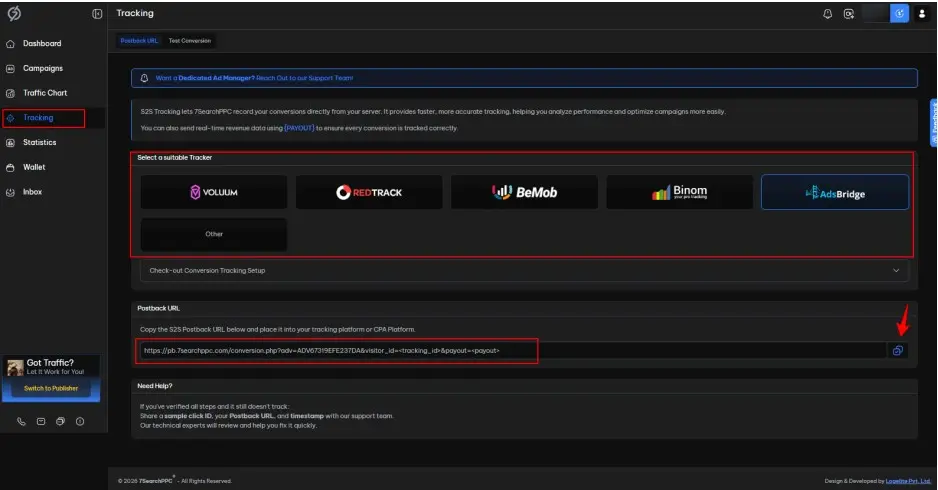
Task: Click the 'Need Help?' heading
Action: 155,386
